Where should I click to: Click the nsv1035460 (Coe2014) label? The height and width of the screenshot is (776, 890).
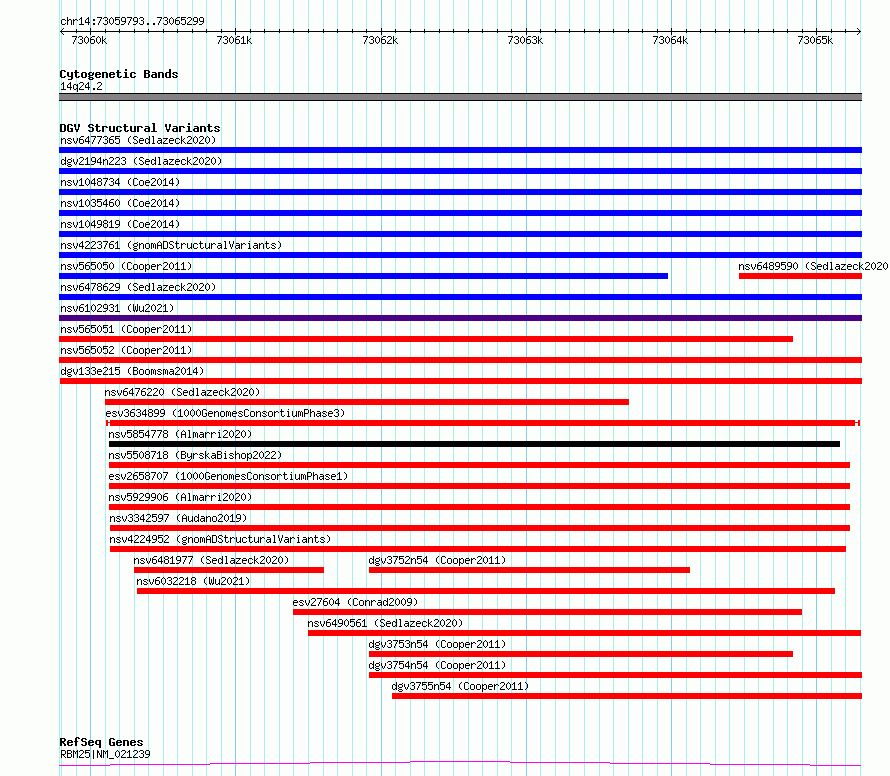point(120,203)
